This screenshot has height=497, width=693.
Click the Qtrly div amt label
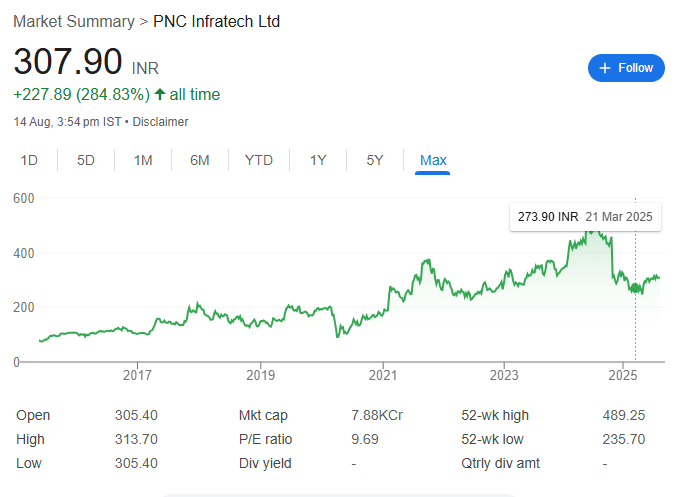click(500, 463)
